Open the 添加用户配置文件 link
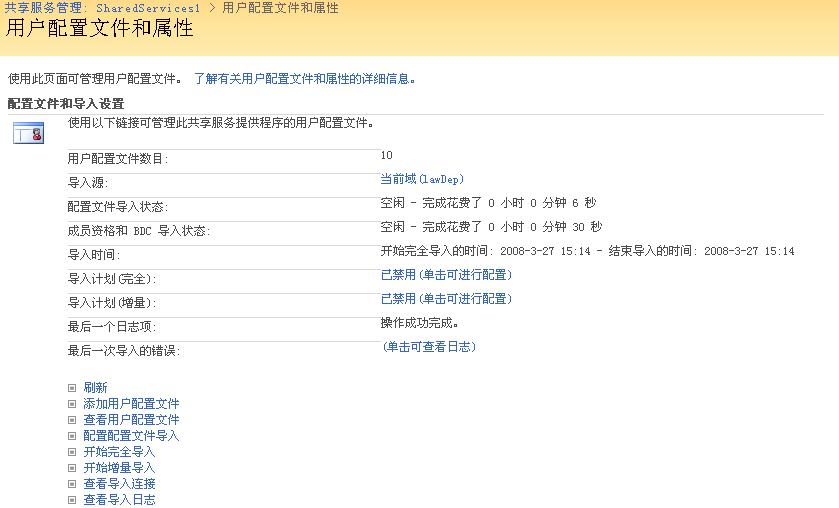 coord(132,404)
